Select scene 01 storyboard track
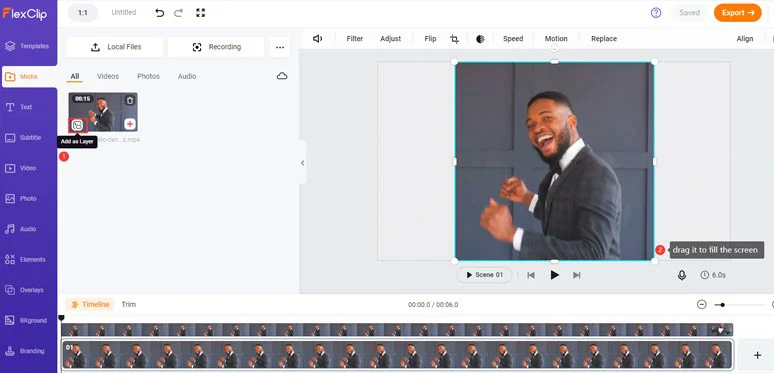 (x=397, y=355)
